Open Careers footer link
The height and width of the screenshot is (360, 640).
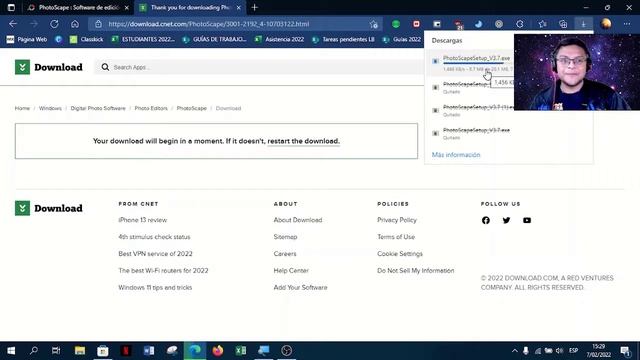click(285, 253)
